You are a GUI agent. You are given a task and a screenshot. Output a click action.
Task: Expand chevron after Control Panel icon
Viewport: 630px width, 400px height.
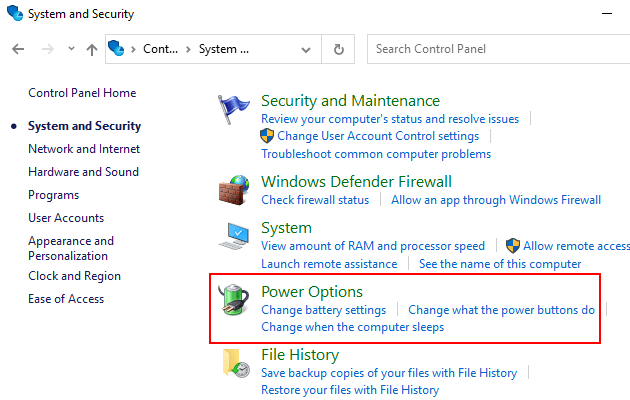pos(133,49)
